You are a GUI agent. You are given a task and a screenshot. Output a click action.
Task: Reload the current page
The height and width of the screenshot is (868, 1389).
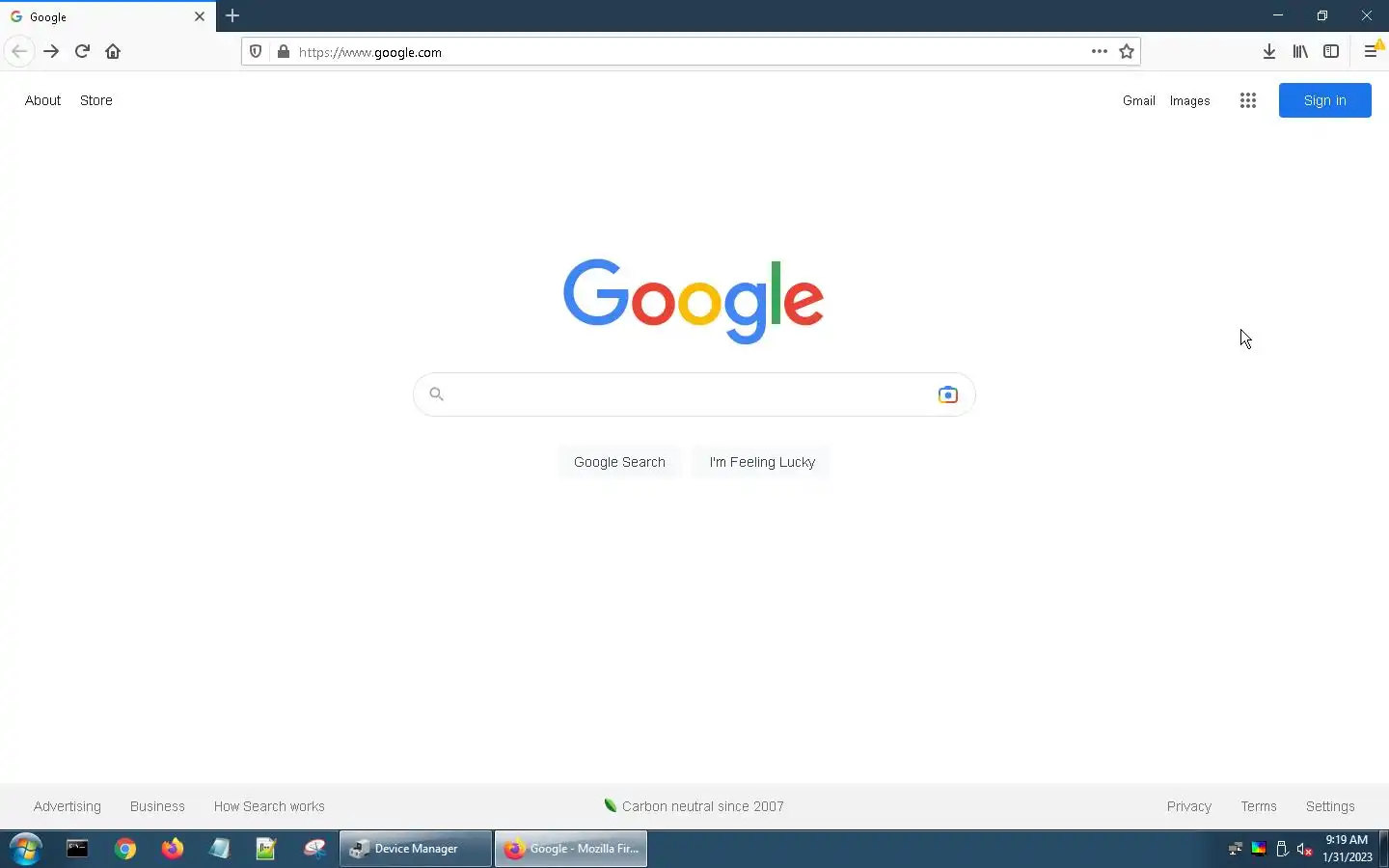[x=82, y=51]
